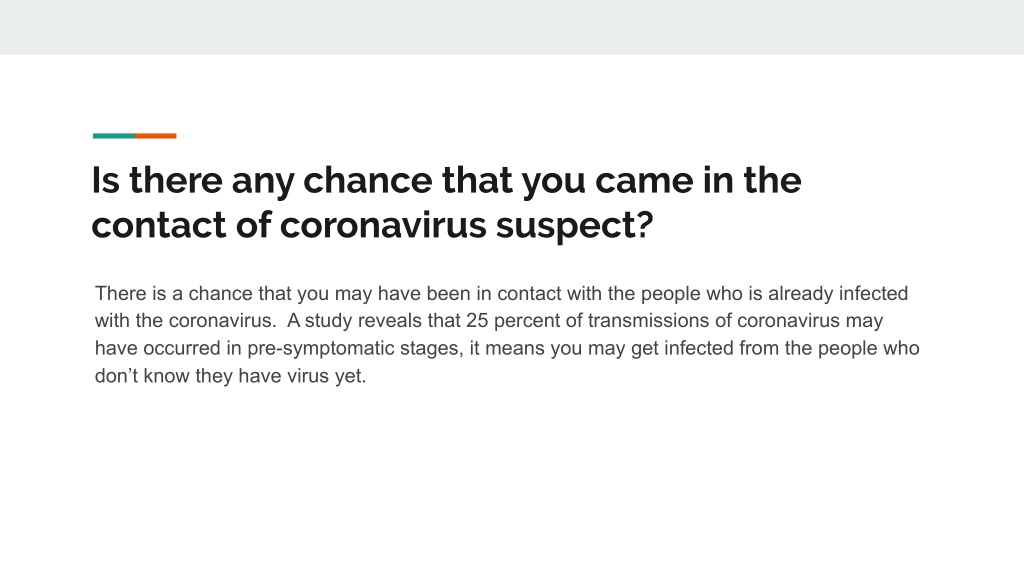Click the body paragraph starting "There is a chance"
Image resolution: width=1024 pixels, height=576 pixels.
click(x=507, y=334)
